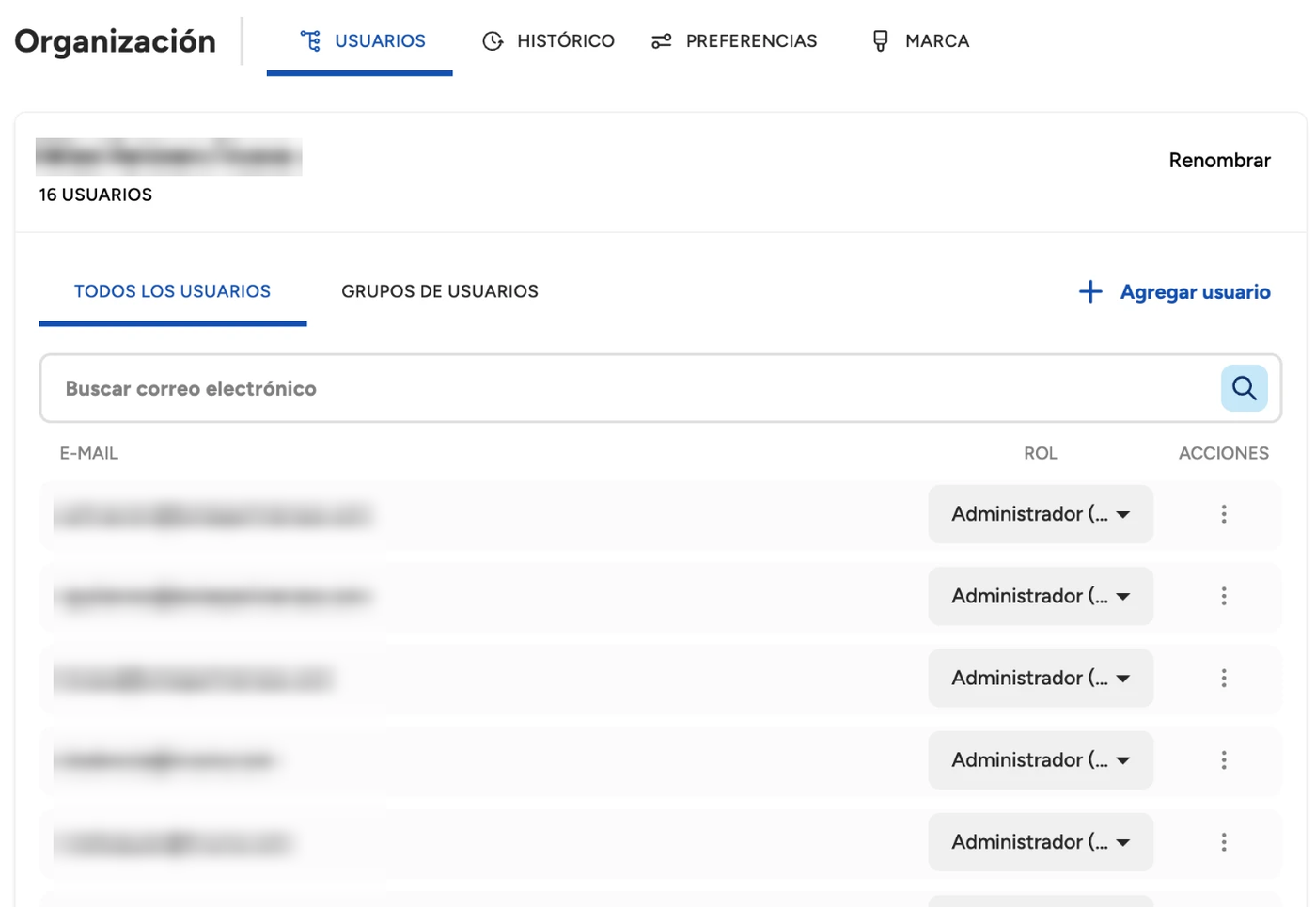Open the HISTÓRICO tab
1316x907 pixels.
548,41
